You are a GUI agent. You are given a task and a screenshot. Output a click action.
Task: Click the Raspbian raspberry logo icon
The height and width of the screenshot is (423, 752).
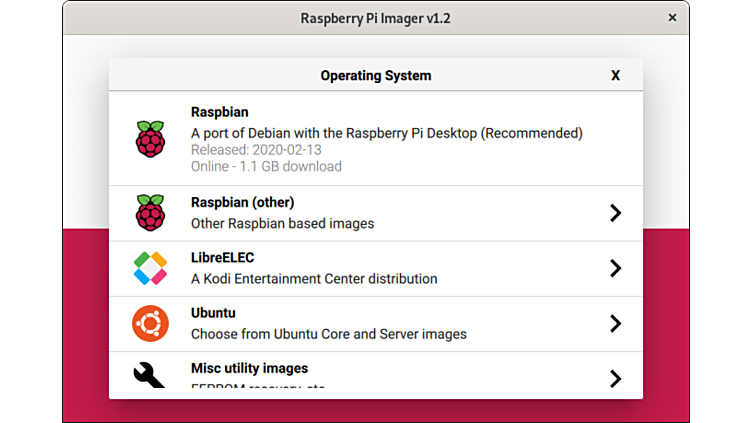(150, 139)
